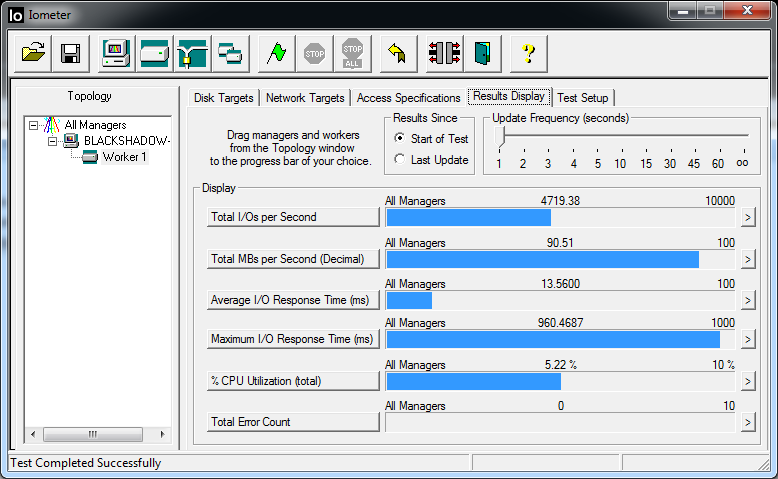Save the test configuration file
The image size is (778, 479).
tap(70, 53)
